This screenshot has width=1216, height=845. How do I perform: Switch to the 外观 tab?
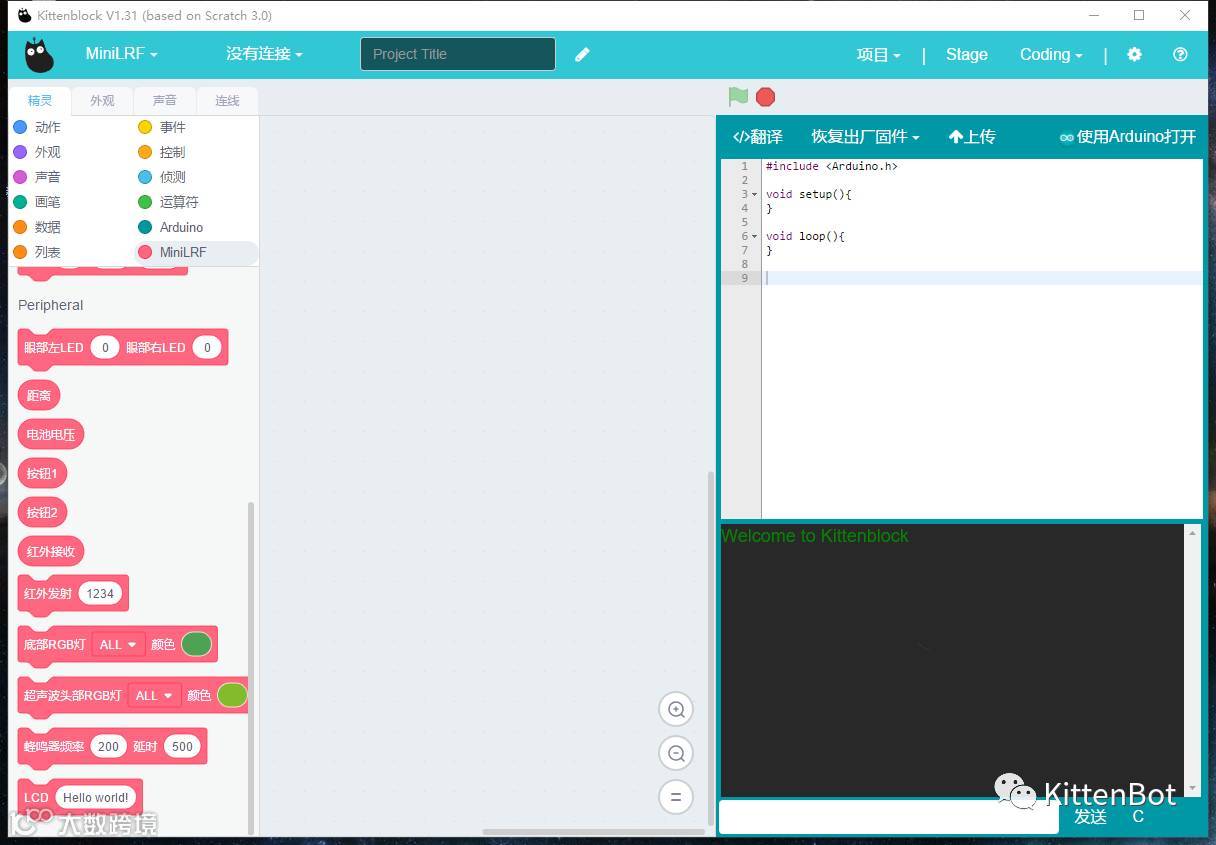point(102,101)
